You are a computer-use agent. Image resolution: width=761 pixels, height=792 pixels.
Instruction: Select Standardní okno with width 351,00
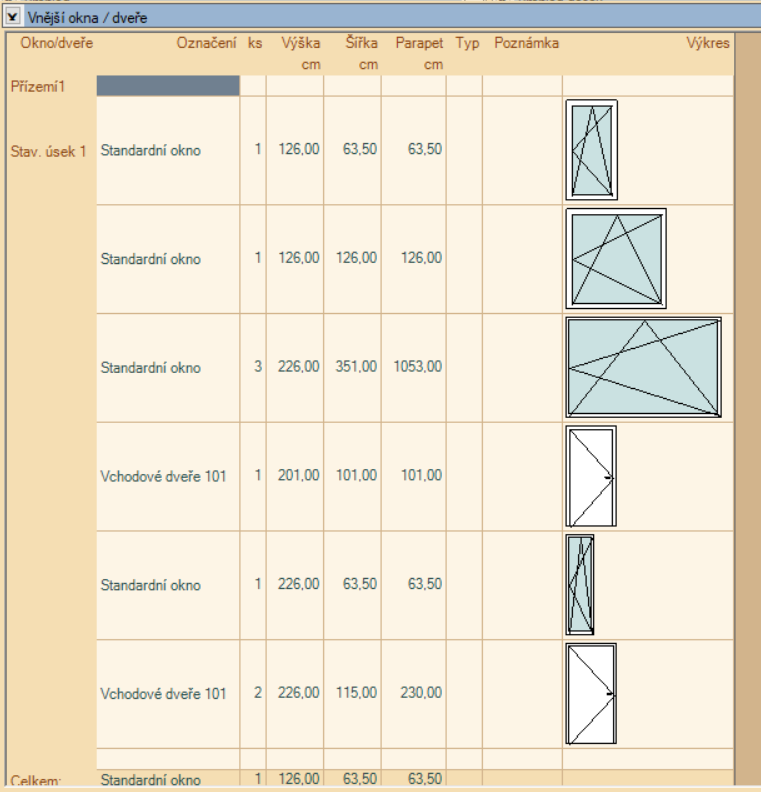coord(150,367)
